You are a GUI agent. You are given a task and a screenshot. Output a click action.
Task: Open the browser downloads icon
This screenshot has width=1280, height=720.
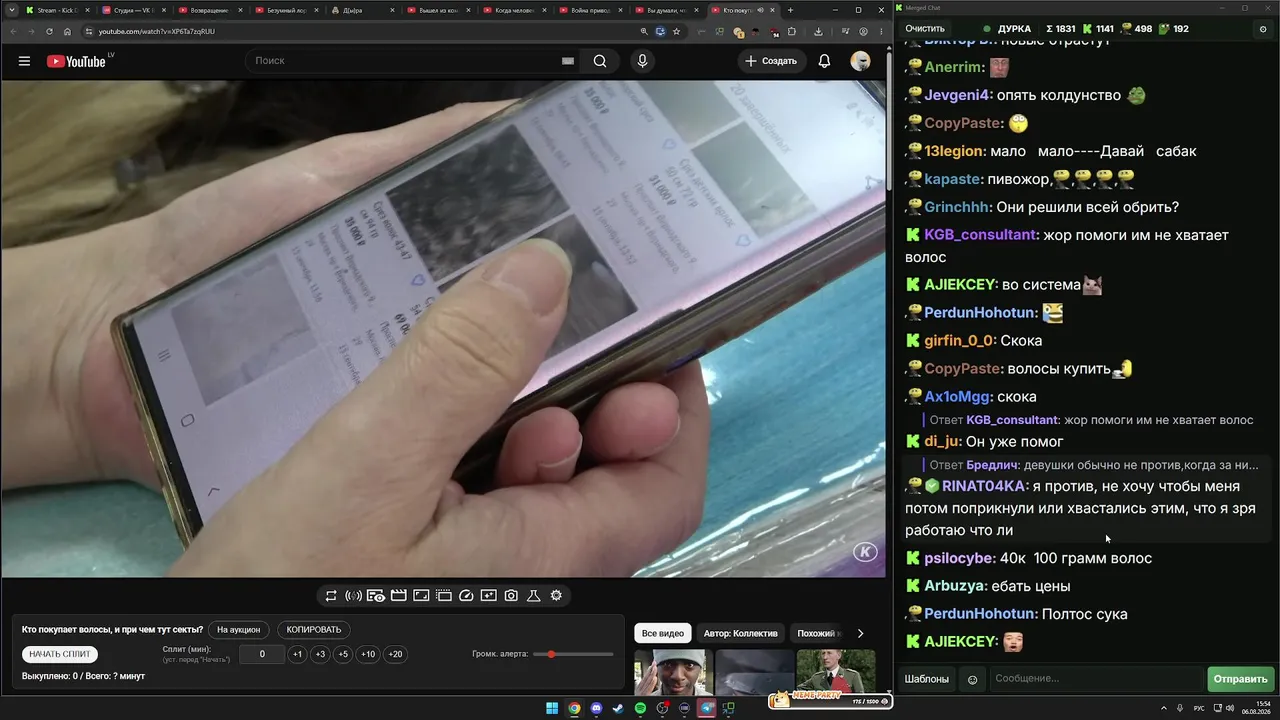818,31
